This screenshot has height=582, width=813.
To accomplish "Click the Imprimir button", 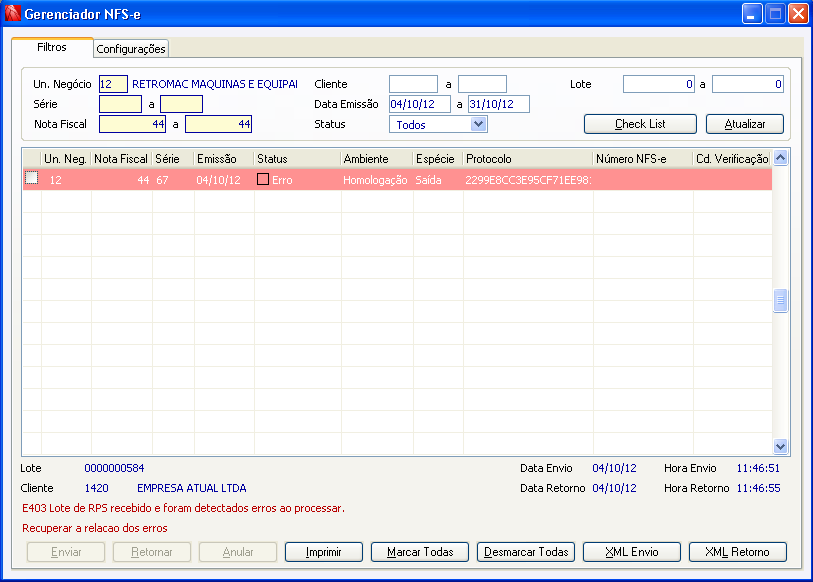I will pos(324,552).
